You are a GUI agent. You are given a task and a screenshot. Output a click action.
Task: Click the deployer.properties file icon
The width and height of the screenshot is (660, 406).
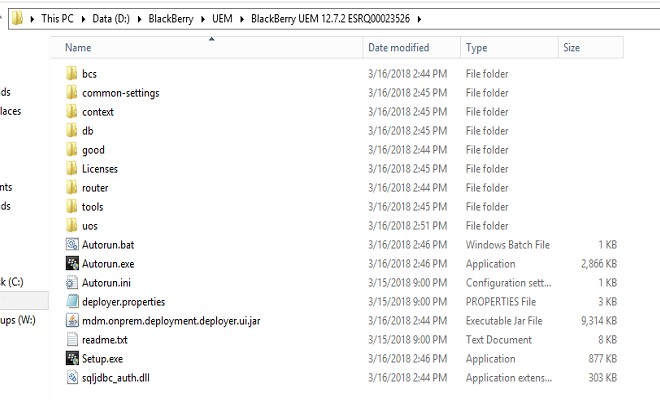click(71, 301)
